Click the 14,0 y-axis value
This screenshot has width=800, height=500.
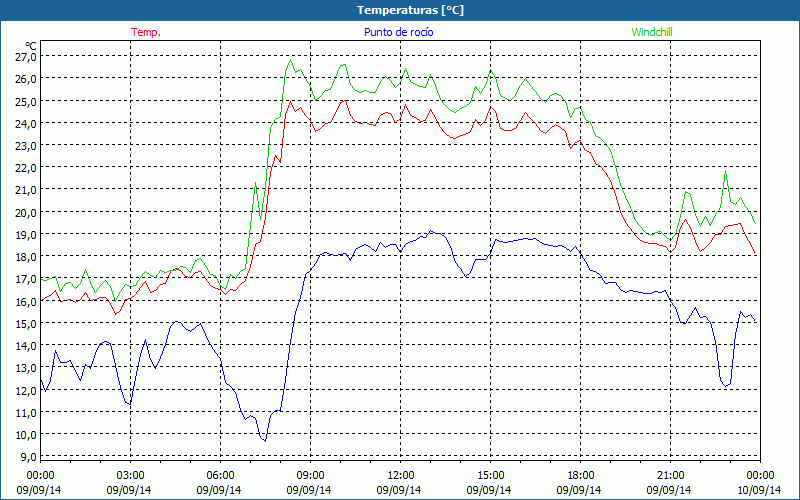coord(26,346)
